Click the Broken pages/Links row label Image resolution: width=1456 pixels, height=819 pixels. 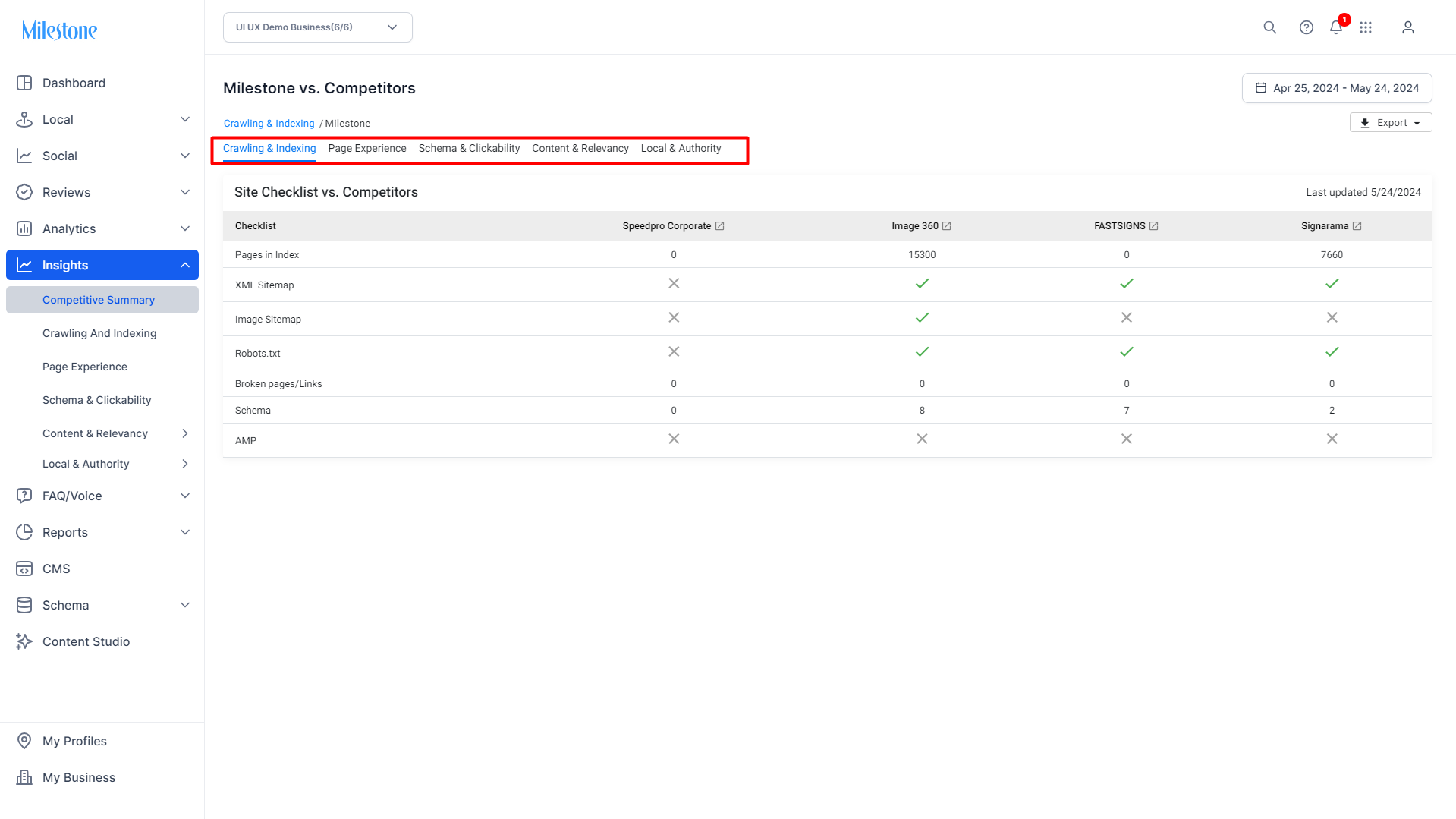pos(278,384)
